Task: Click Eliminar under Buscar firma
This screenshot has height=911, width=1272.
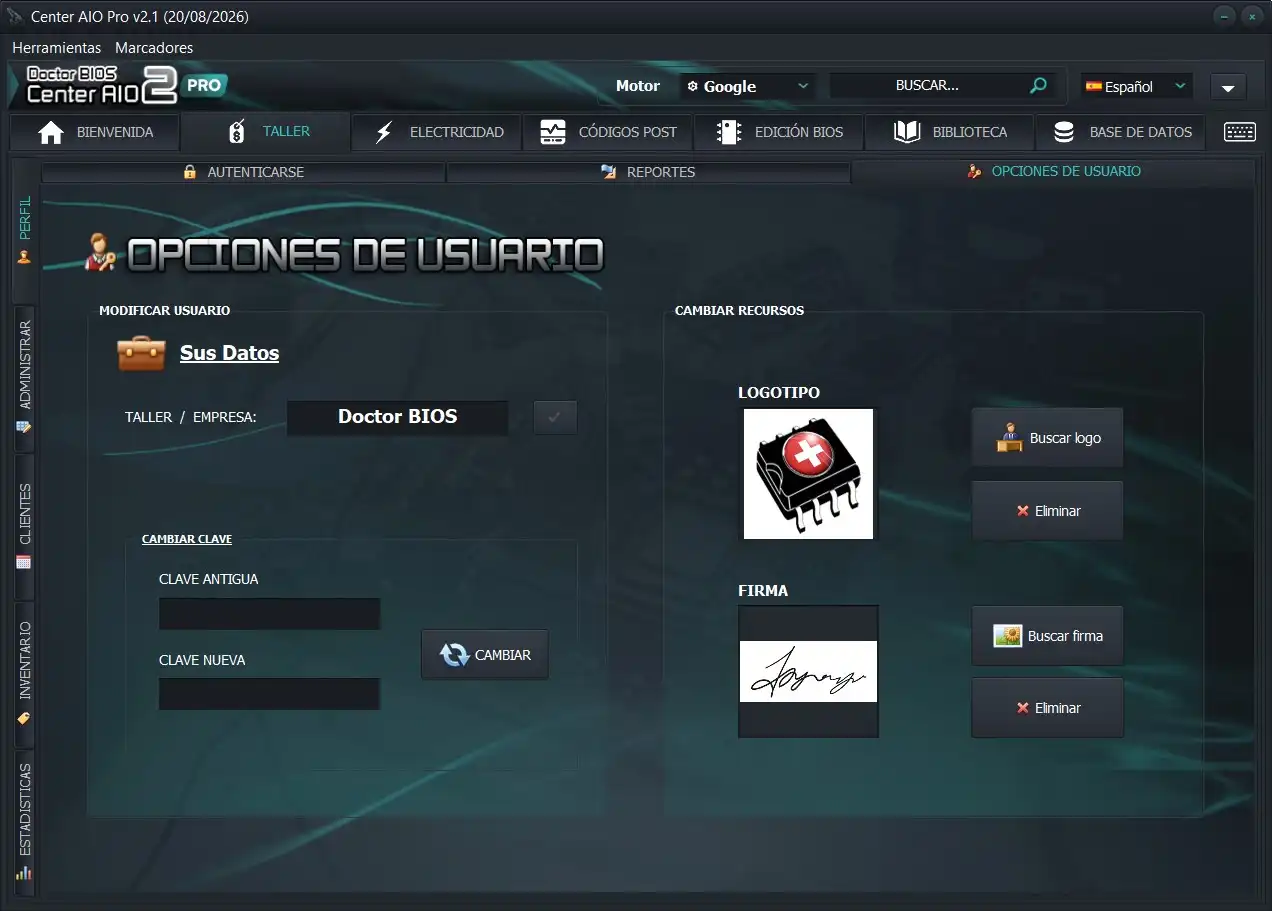Action: (x=1047, y=707)
